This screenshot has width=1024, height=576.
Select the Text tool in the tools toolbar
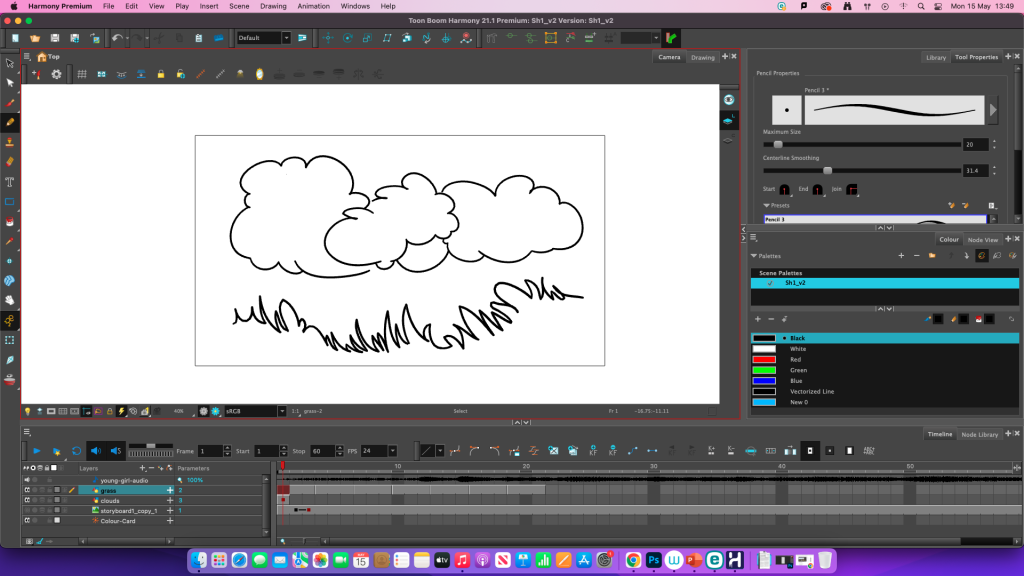(x=10, y=181)
